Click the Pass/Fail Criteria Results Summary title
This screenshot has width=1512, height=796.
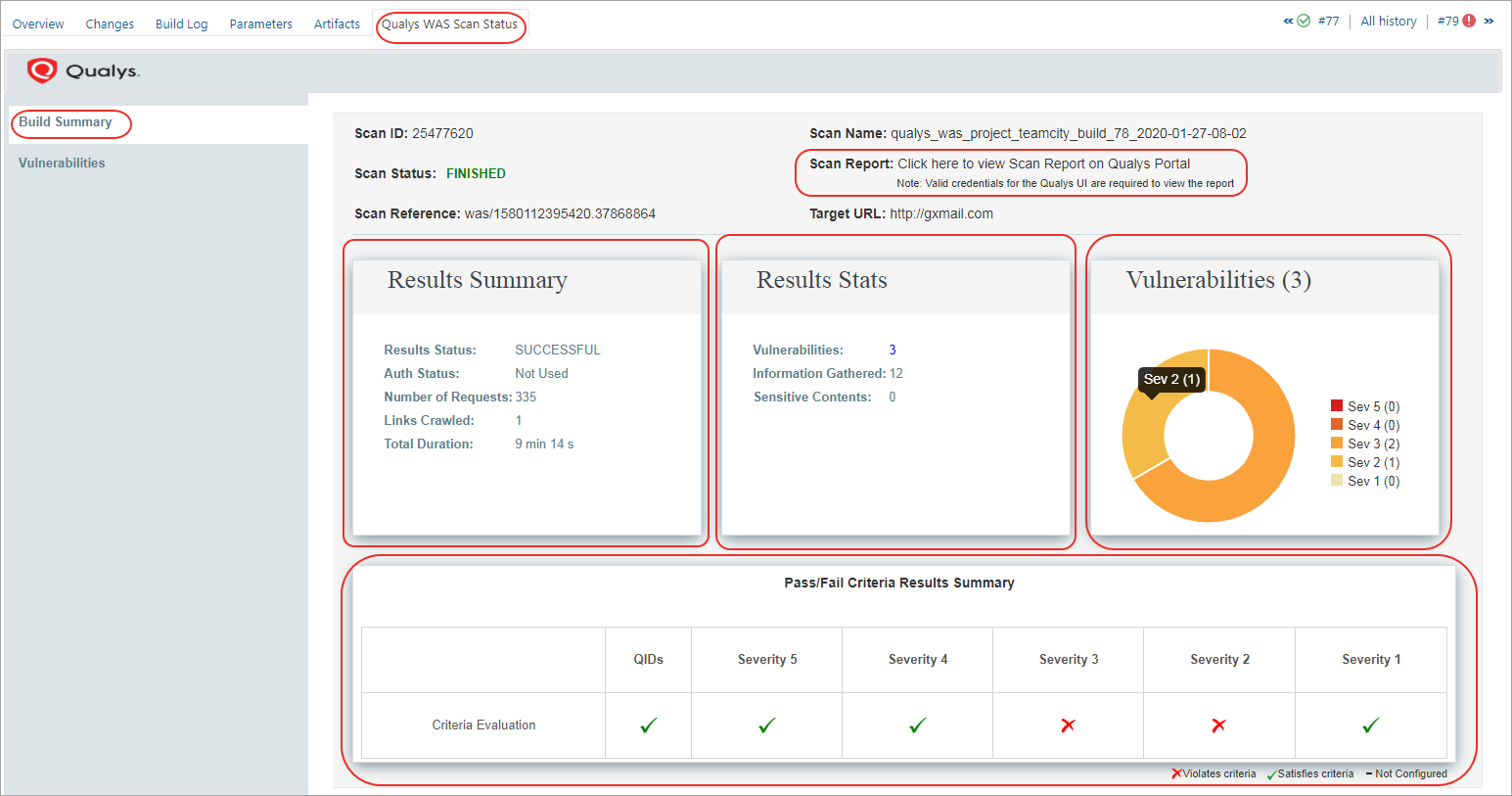pos(899,583)
